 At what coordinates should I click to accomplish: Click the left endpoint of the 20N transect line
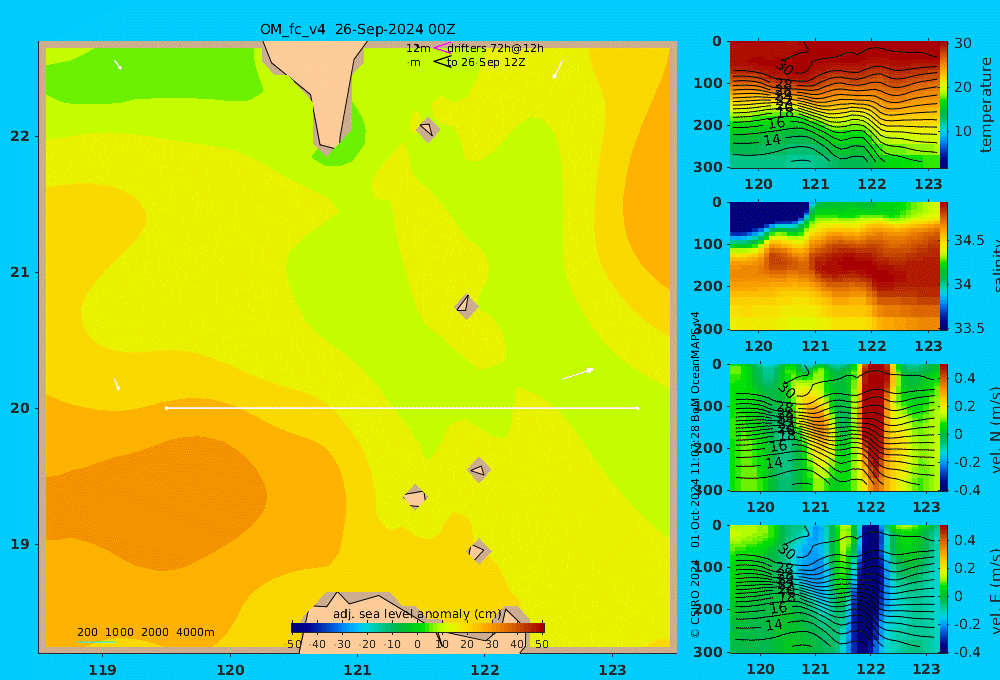[166, 408]
